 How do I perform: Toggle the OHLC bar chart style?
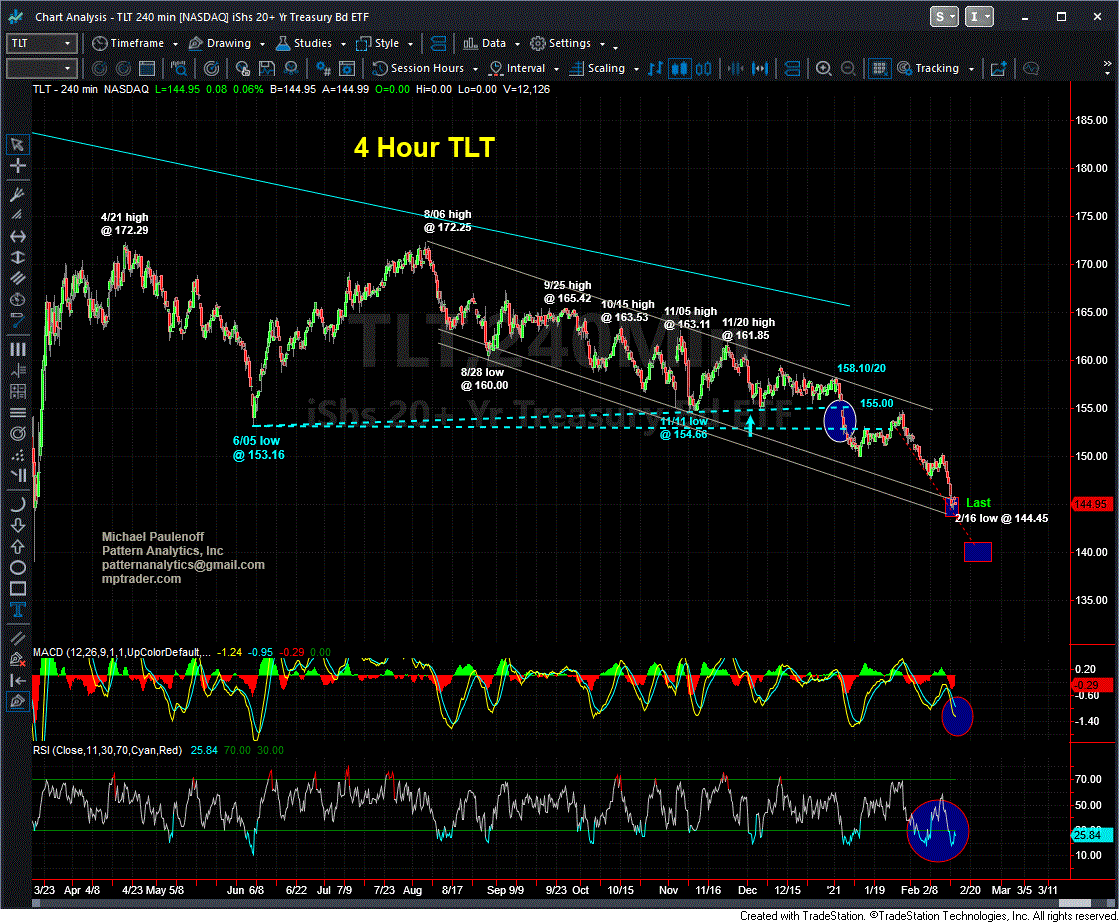coord(655,69)
